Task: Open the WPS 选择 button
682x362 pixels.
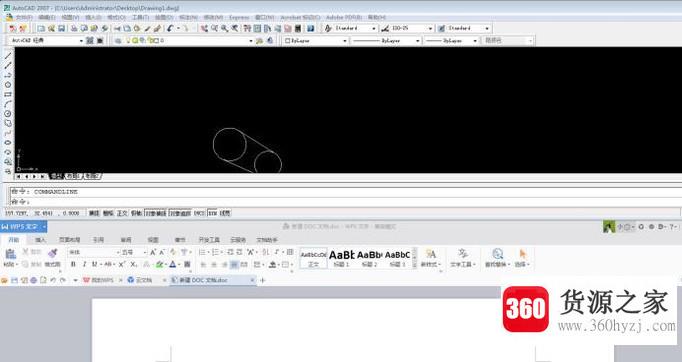Action: [522, 258]
